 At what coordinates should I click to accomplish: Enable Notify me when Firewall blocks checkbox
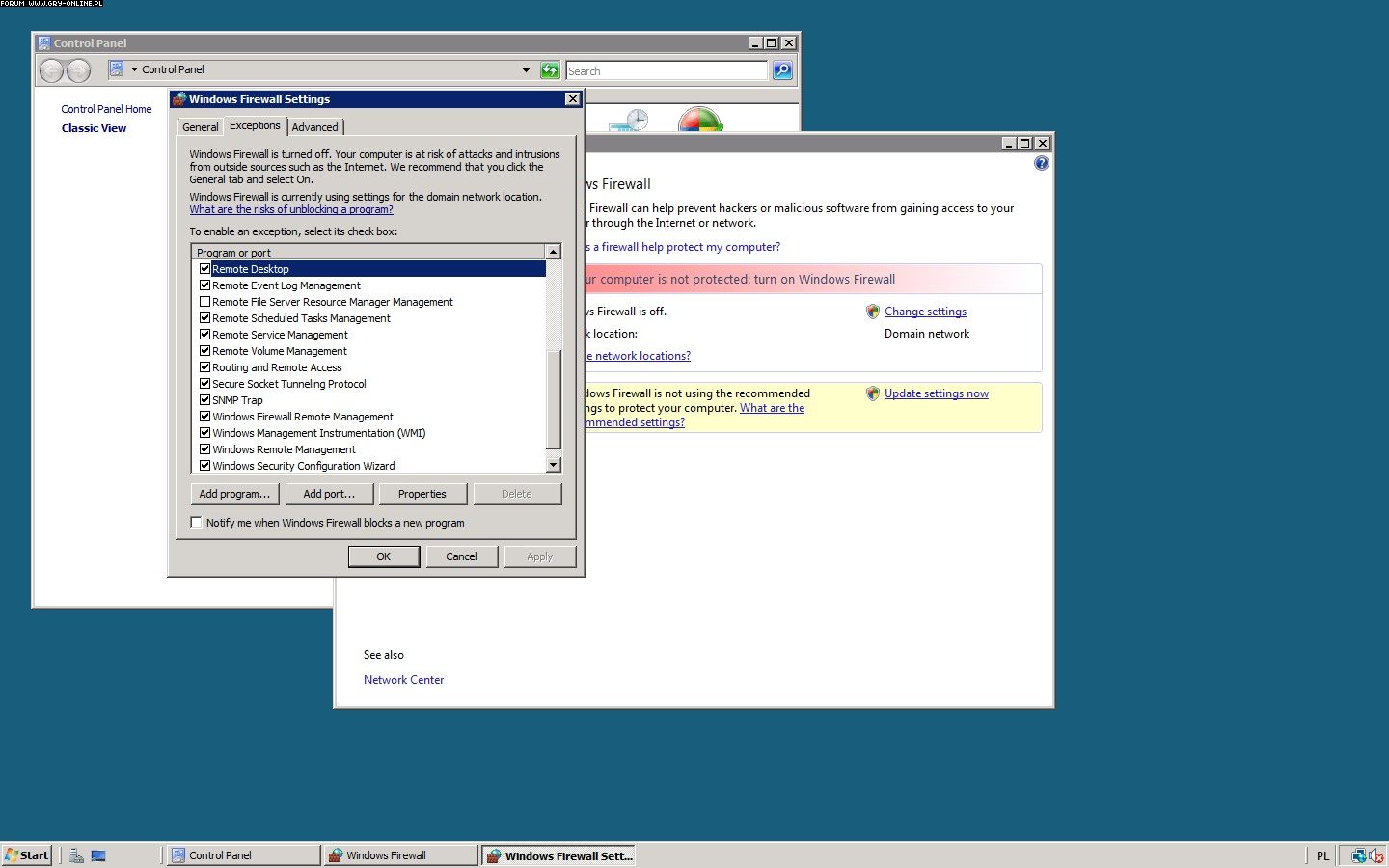tap(197, 523)
